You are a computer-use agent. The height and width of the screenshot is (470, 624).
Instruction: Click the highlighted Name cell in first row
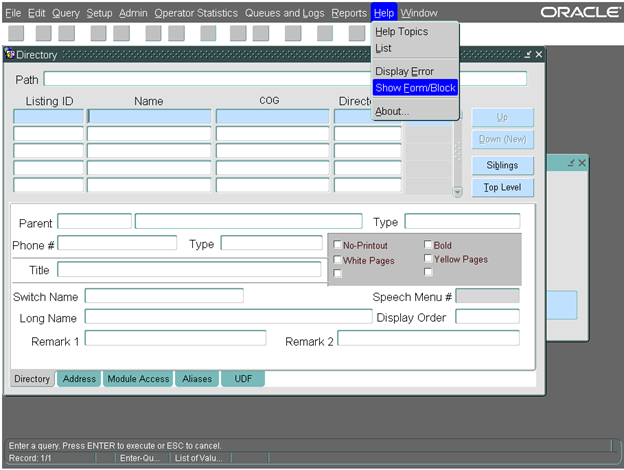coord(149,116)
